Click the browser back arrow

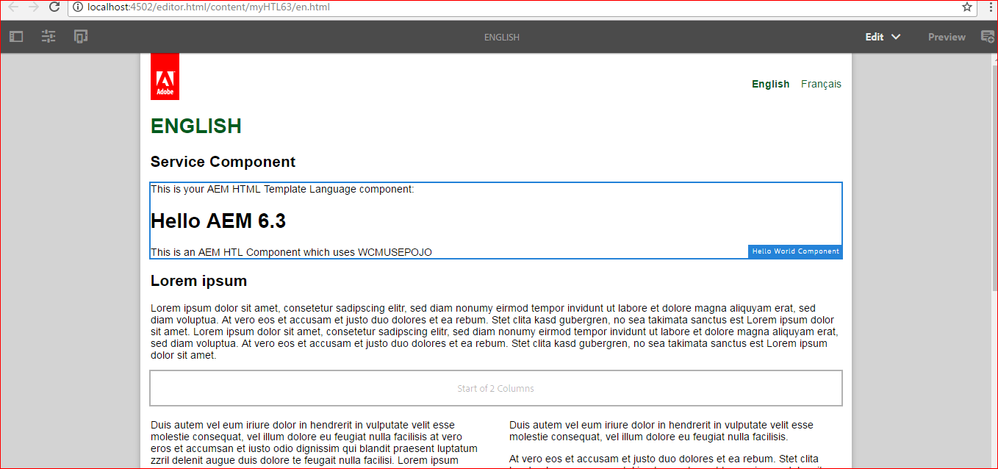pyautogui.click(x=13, y=7)
